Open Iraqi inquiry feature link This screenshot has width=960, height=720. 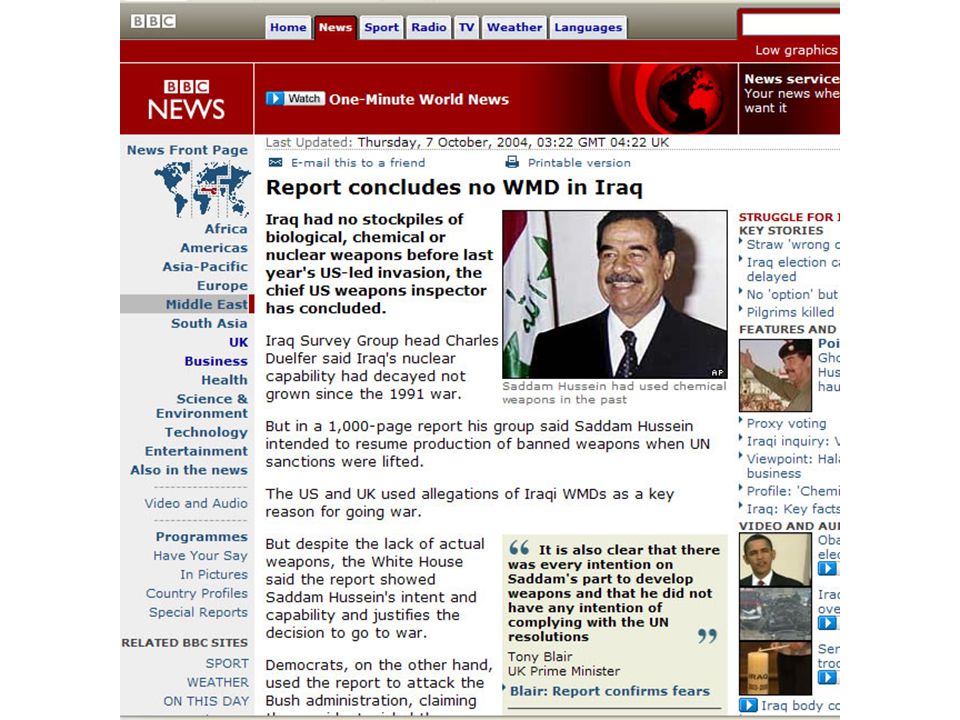793,441
